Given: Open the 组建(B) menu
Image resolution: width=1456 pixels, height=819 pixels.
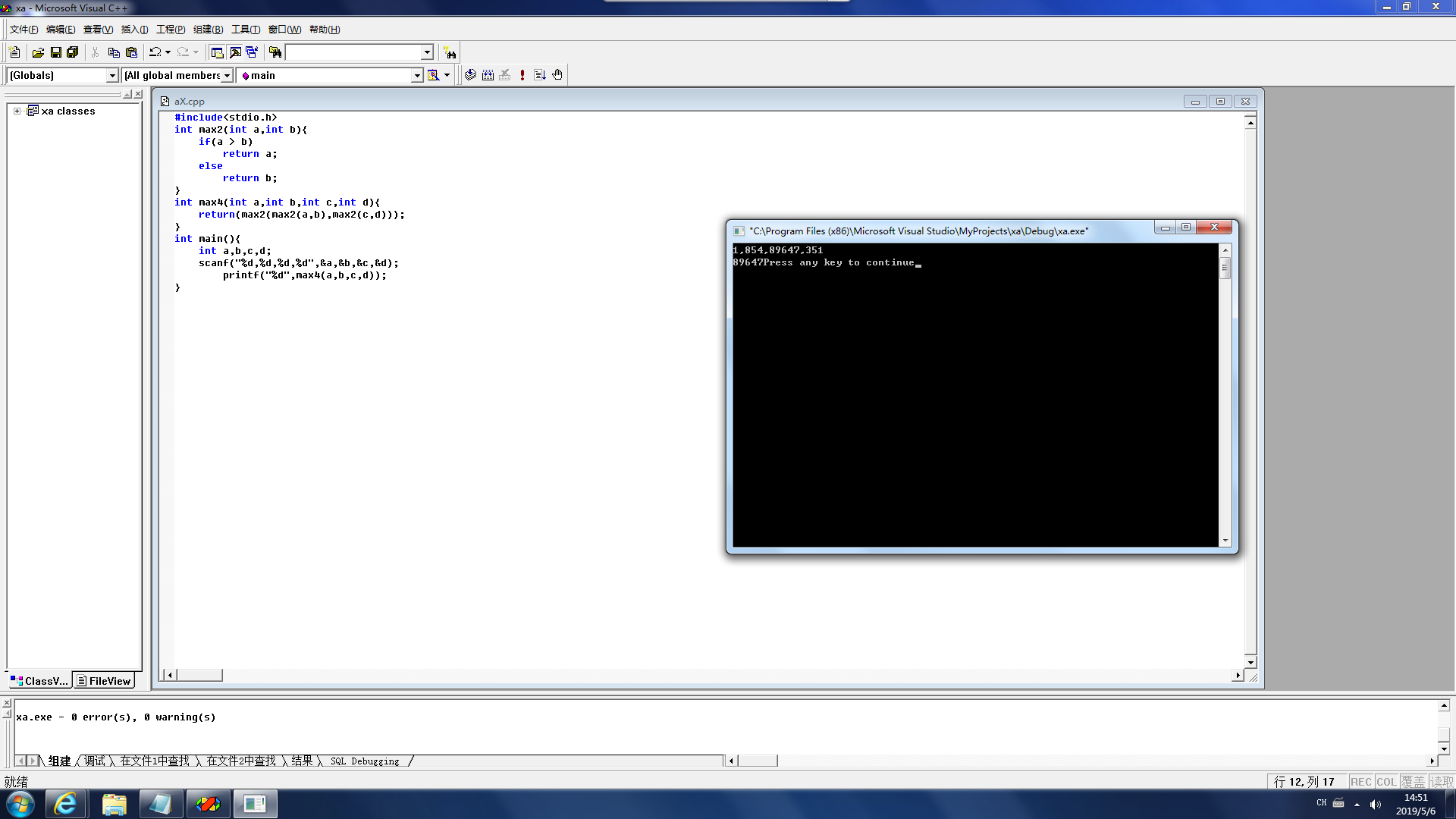Looking at the screenshot, I should coord(208,30).
